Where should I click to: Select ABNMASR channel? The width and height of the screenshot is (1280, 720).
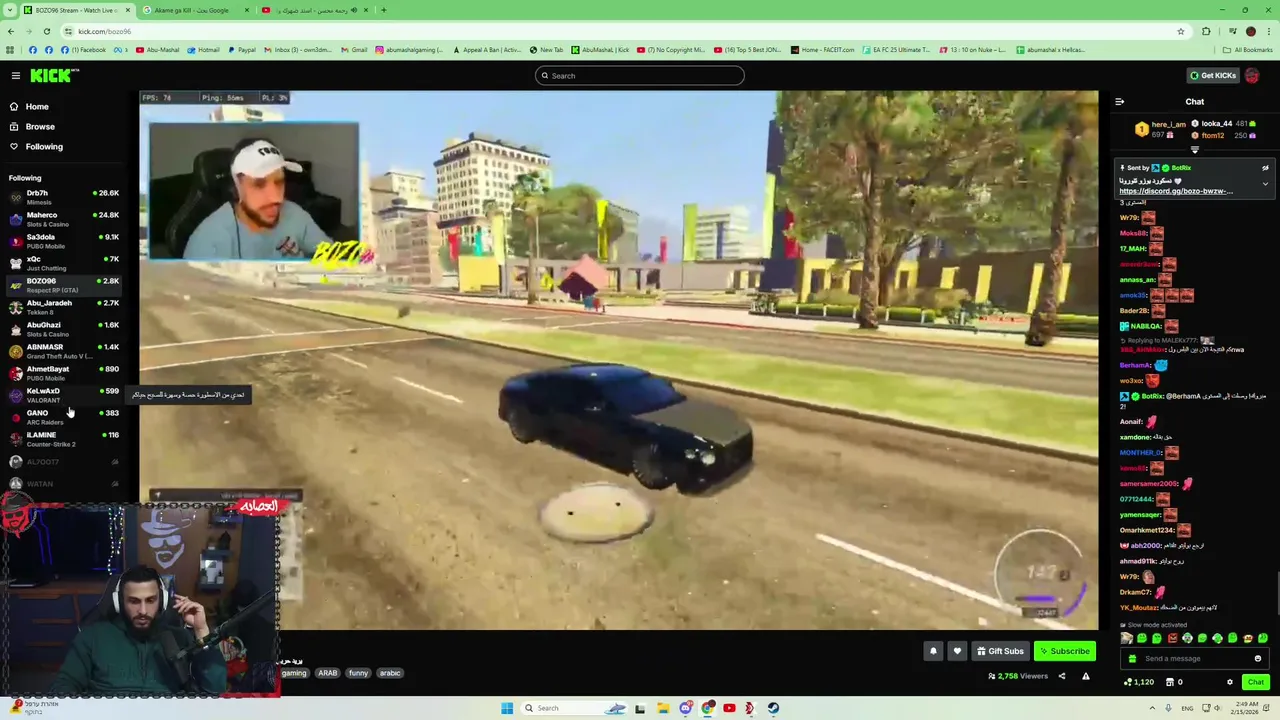click(64, 351)
